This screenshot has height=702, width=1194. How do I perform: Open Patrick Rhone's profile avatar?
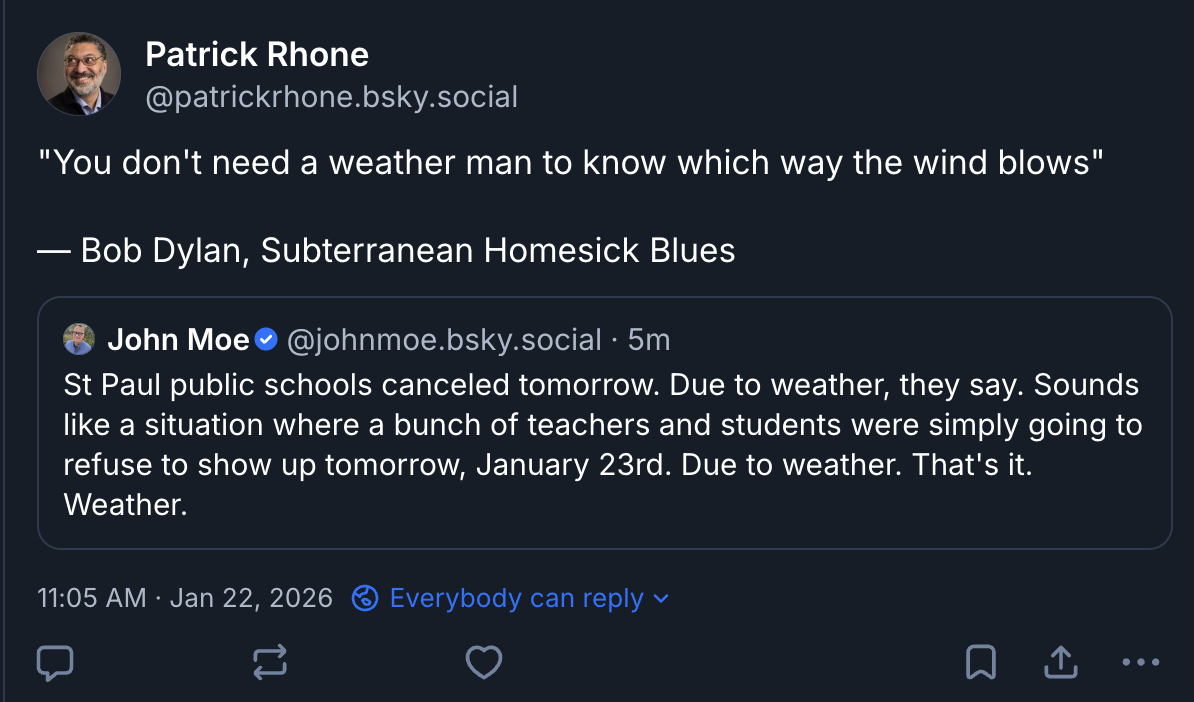pyautogui.click(x=79, y=74)
